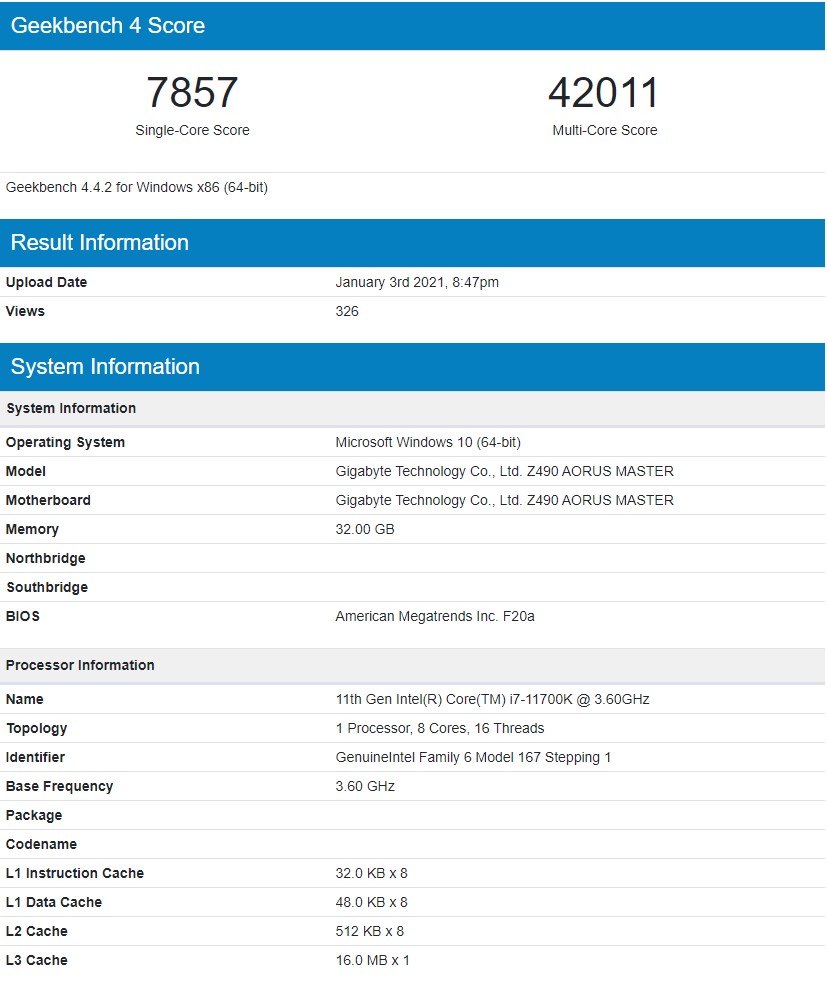Viewport: 827px width, 986px height.
Task: Select the multi-core score value 42011
Action: click(x=604, y=92)
